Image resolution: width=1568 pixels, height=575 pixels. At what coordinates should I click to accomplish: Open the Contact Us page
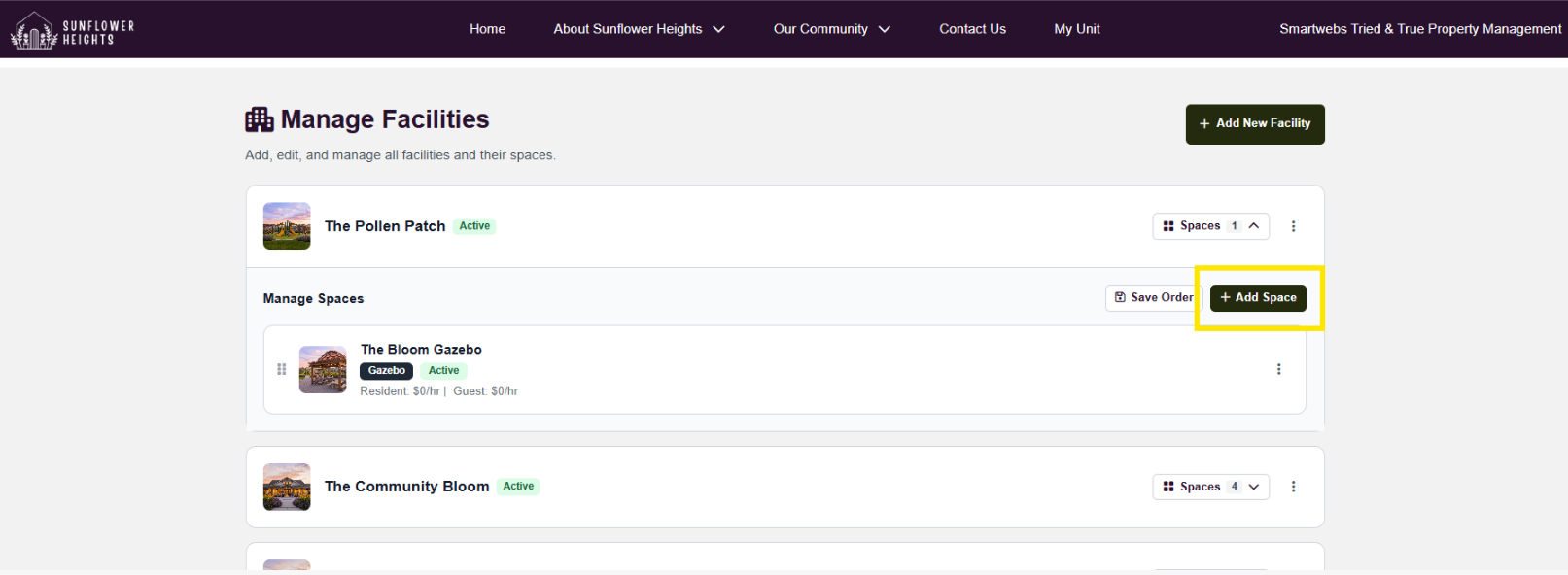pyautogui.click(x=972, y=29)
